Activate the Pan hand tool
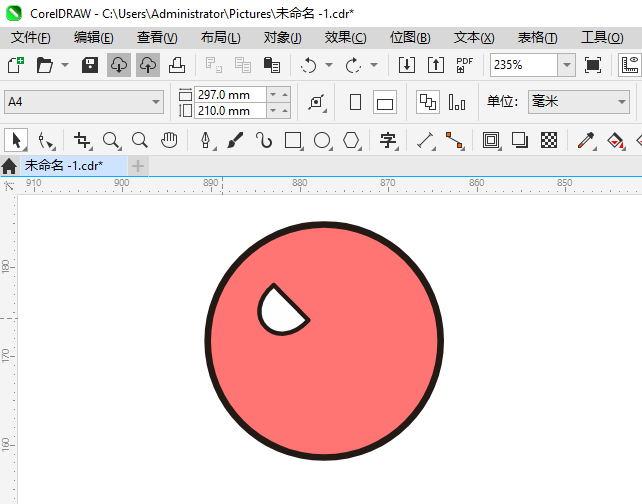Image resolution: width=642 pixels, height=504 pixels. click(170, 141)
